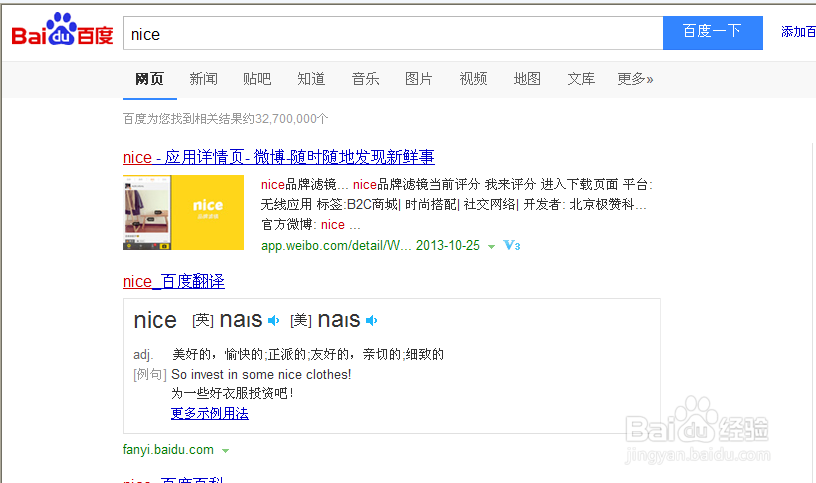Play the British pronunciation of nice
816x483 pixels.
pos(273,321)
